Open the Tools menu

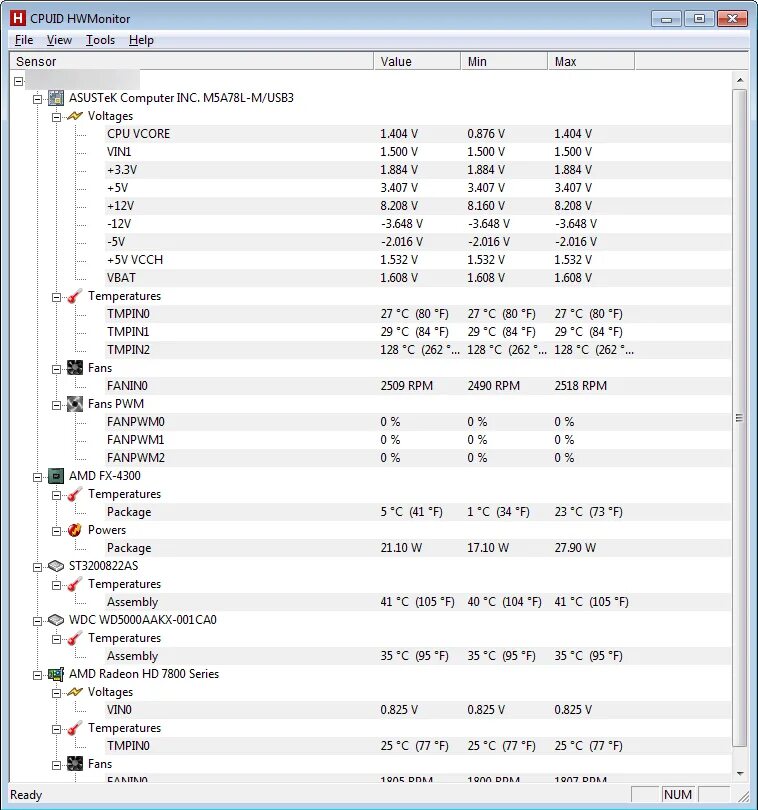coord(100,40)
